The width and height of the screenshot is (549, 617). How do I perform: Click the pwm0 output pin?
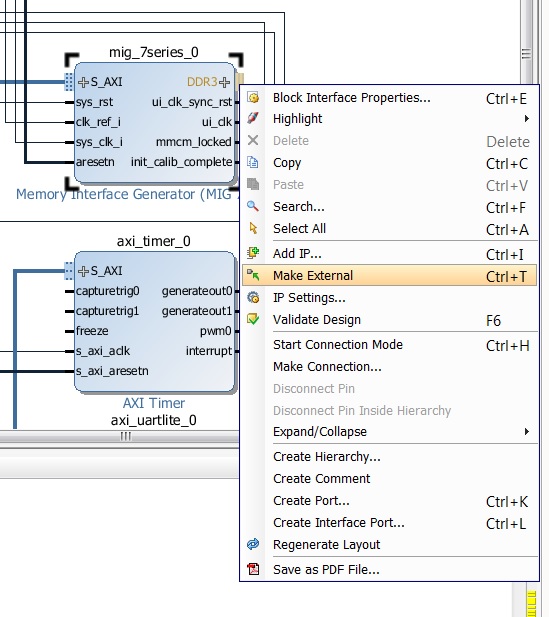click(x=216, y=331)
